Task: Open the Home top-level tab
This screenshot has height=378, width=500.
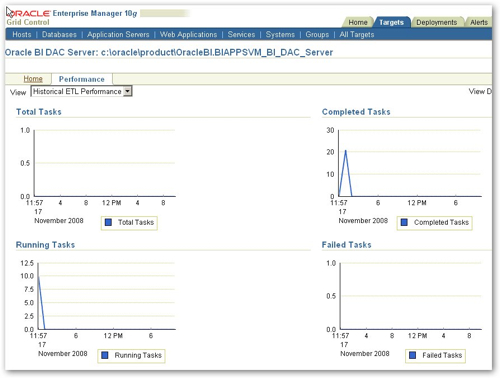Action: (358, 22)
